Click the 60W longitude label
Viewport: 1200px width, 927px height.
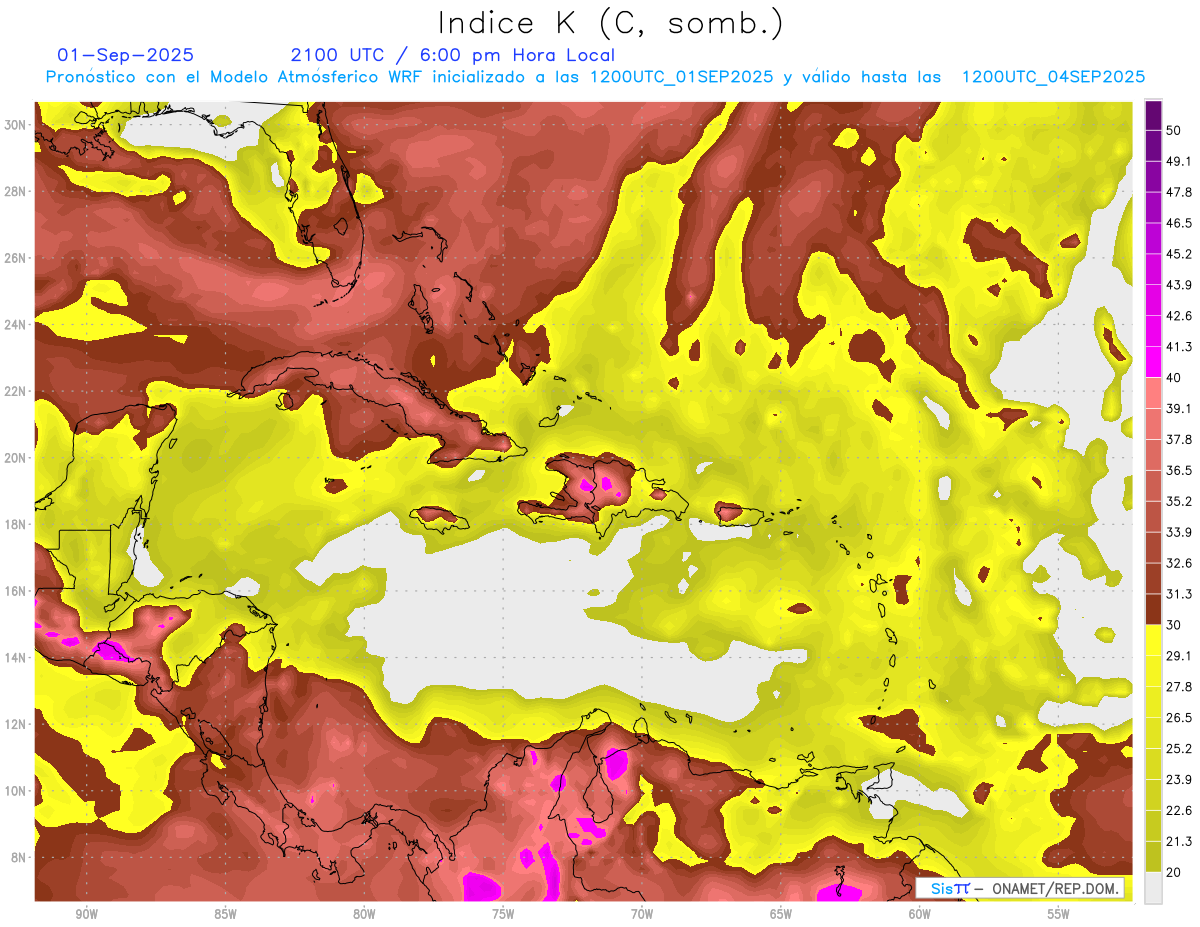pos(920,915)
